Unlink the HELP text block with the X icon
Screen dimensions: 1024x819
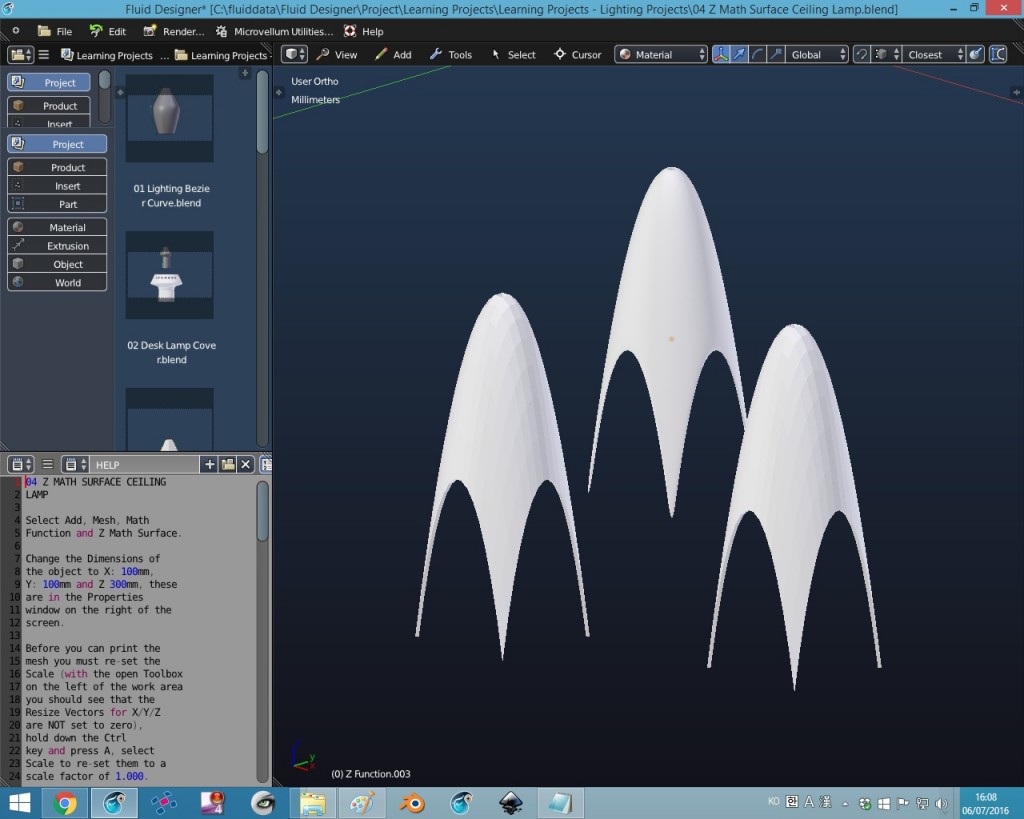[x=244, y=464]
